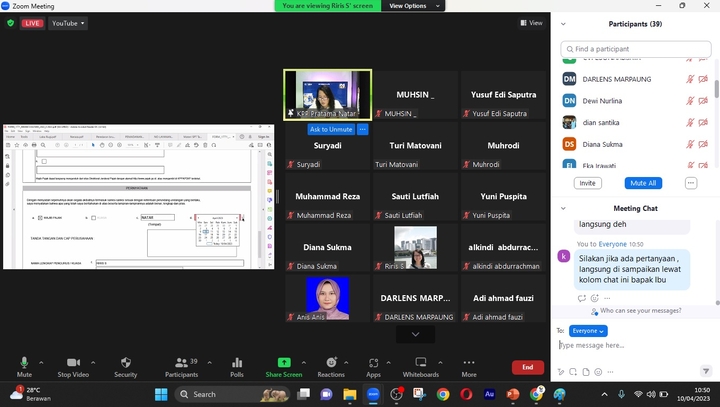Screen dimensions: 720x407
Task: Open the YouTube live stream menu
Action: [x=67, y=23]
